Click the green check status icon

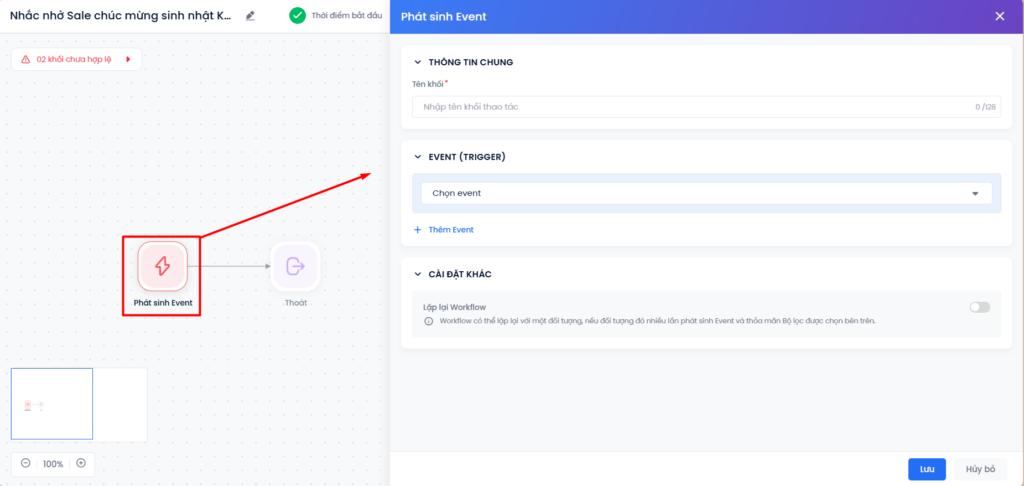click(298, 16)
